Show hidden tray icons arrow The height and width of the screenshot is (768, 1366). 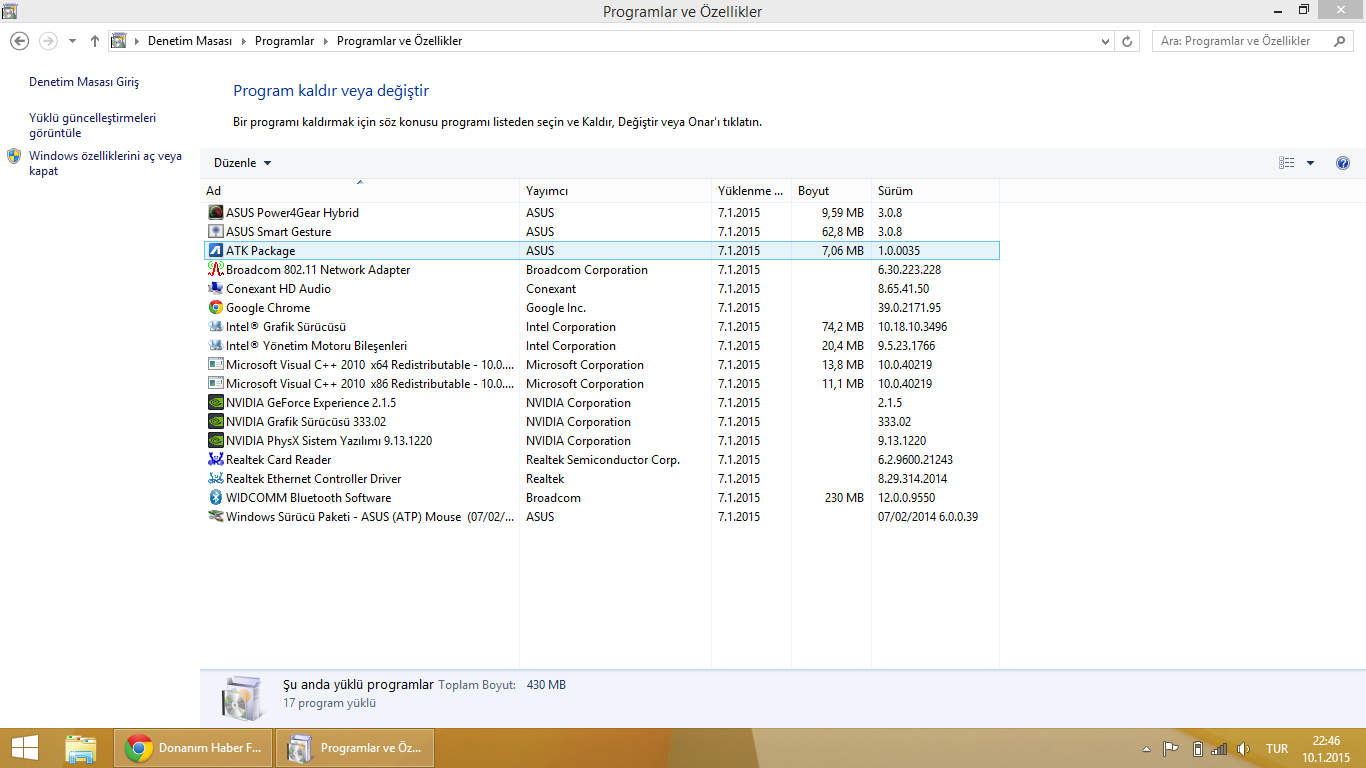(x=1146, y=748)
